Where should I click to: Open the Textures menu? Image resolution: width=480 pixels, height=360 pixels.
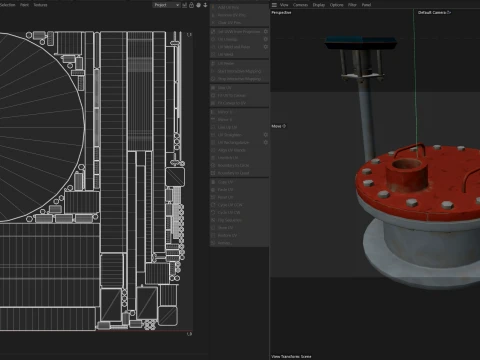coord(40,5)
